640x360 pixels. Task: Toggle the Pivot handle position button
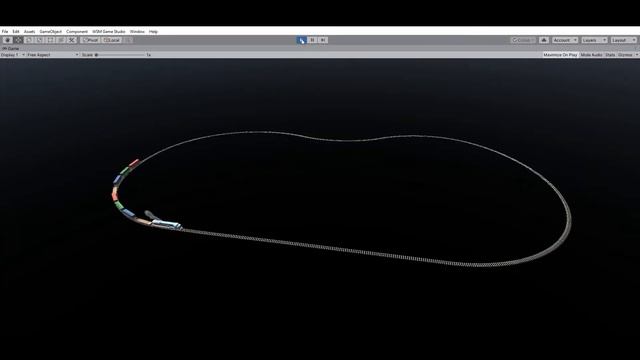click(x=90, y=40)
